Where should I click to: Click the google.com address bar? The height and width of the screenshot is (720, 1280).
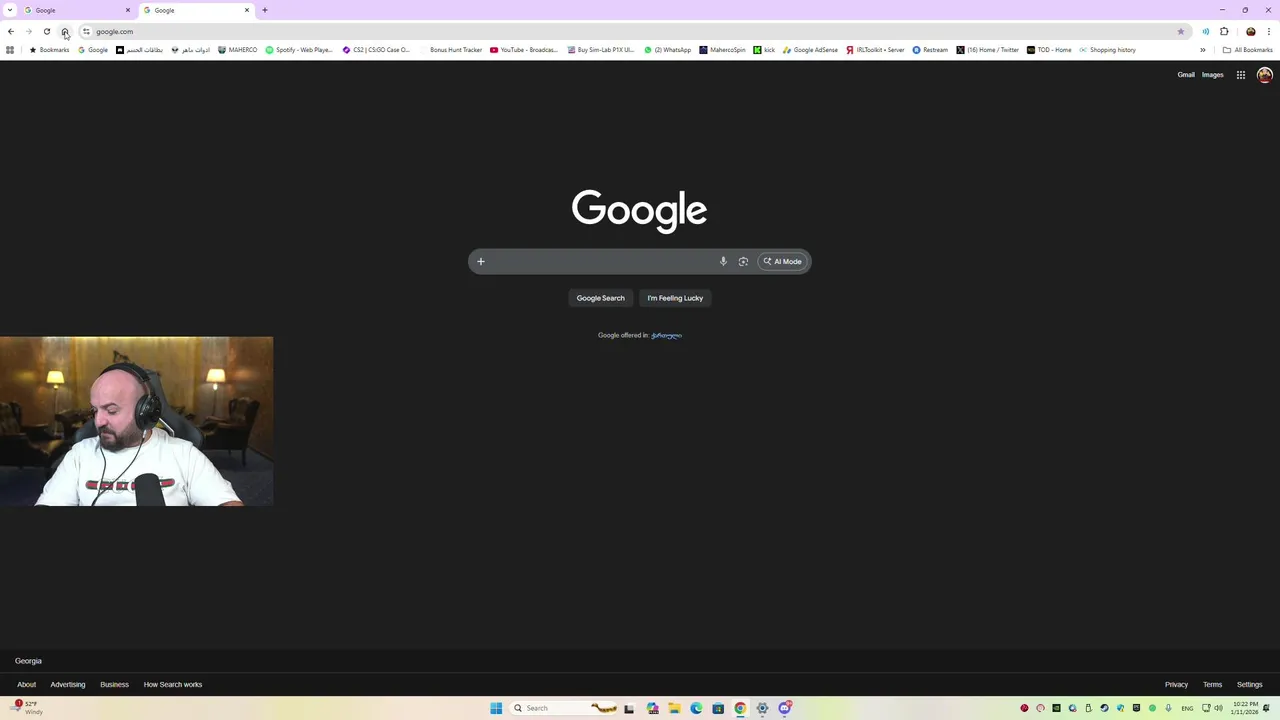(630, 32)
